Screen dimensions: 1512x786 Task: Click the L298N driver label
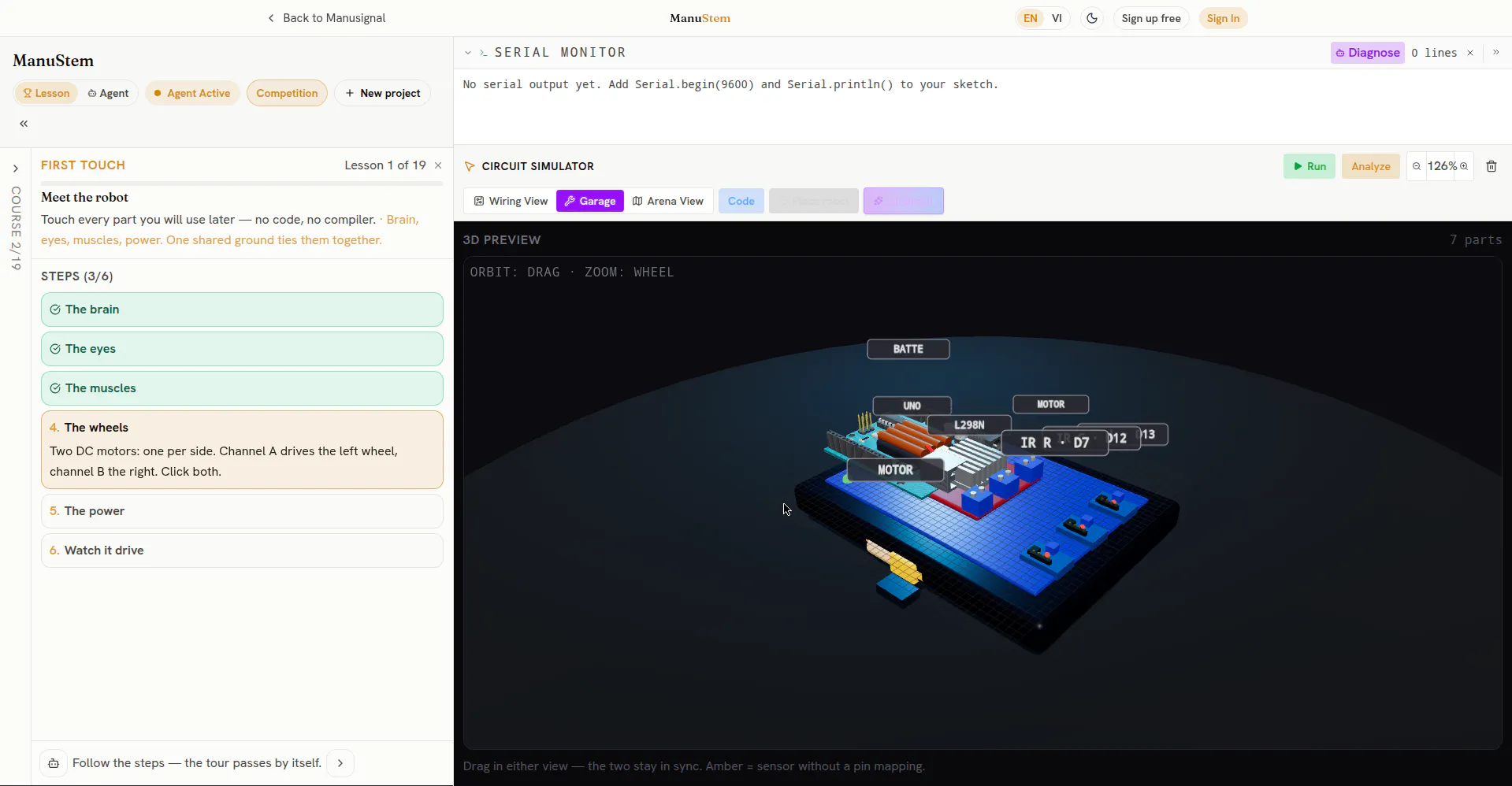tap(969, 425)
